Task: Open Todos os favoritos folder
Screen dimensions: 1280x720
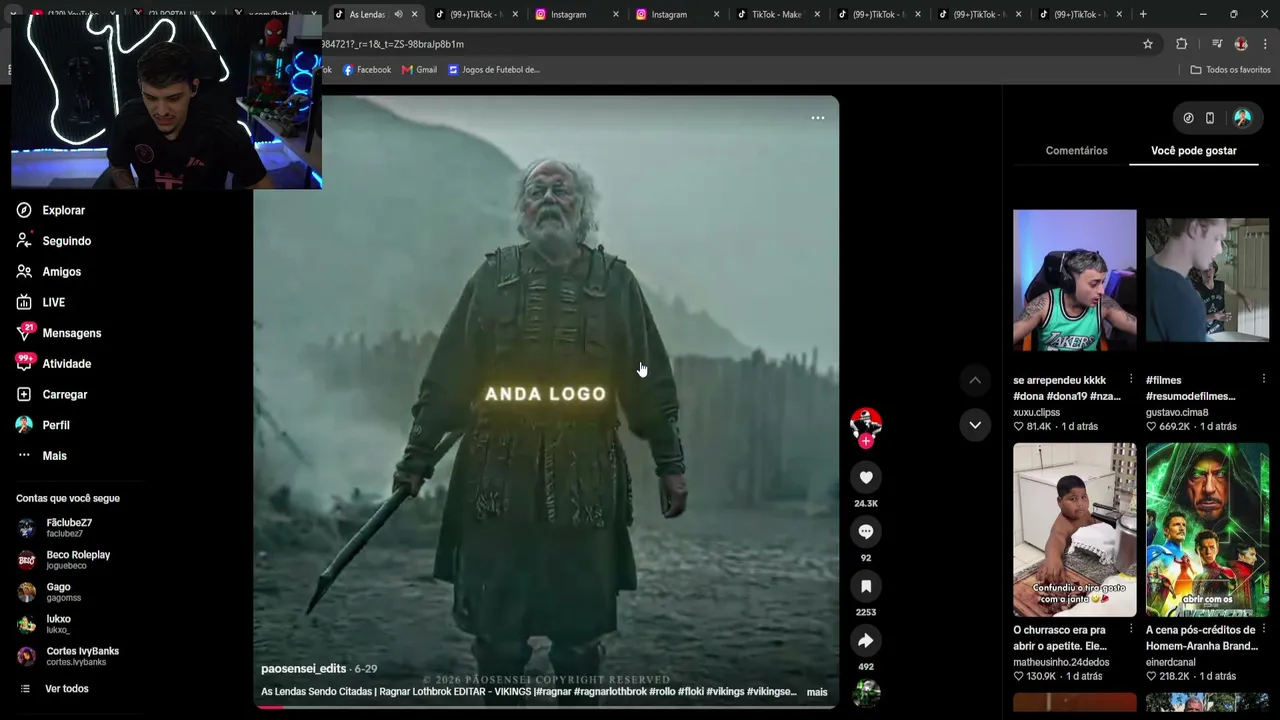Action: point(1230,70)
